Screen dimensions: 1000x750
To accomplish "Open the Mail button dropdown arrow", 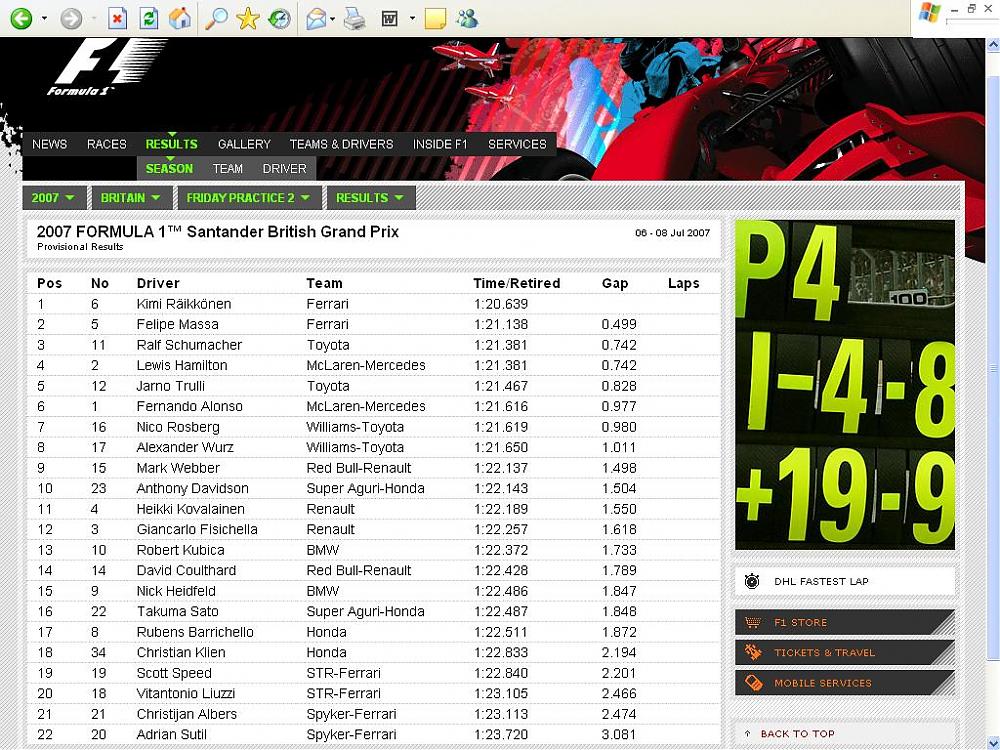I will pos(333,19).
